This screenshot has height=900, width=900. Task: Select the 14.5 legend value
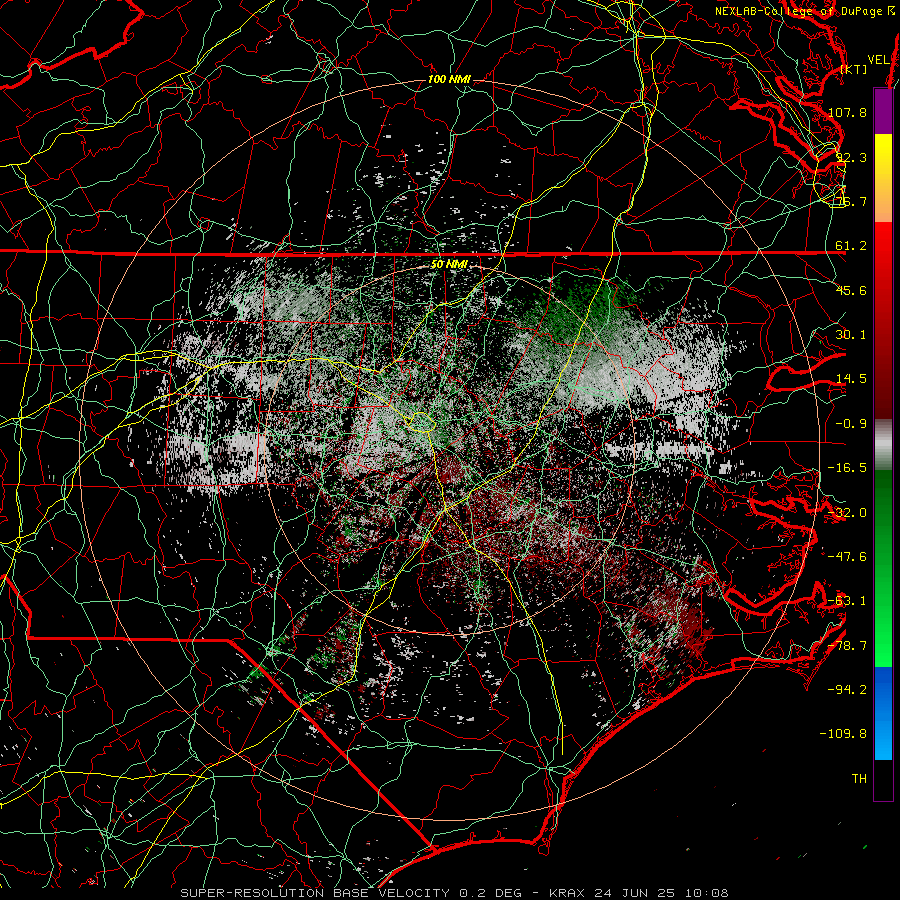[x=851, y=379]
